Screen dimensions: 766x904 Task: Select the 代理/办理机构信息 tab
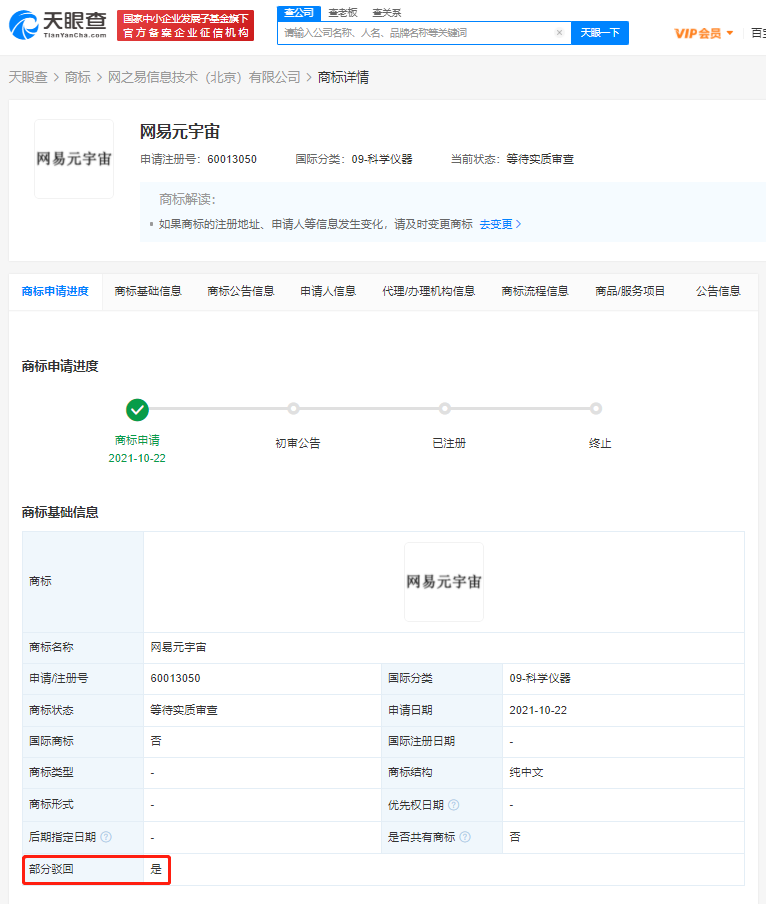pyautogui.click(x=428, y=292)
